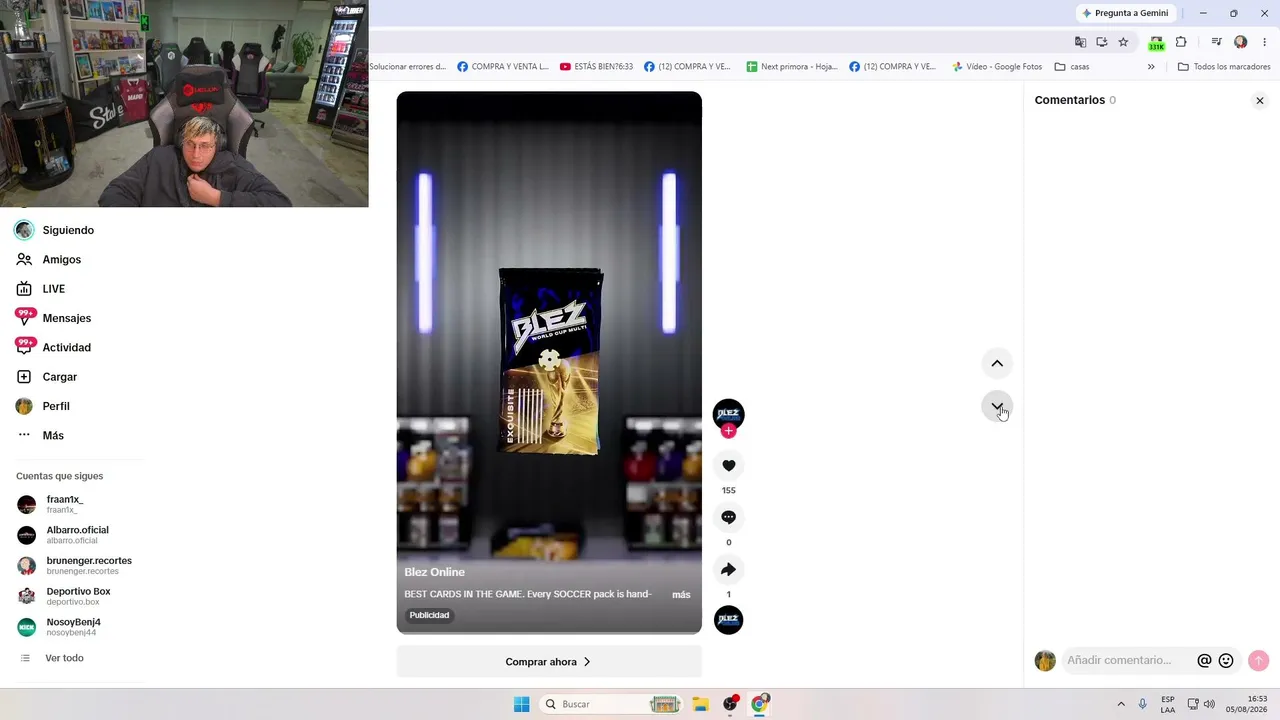Open the OBS app on the taskbar
This screenshot has height=720, width=1280.
click(730, 704)
